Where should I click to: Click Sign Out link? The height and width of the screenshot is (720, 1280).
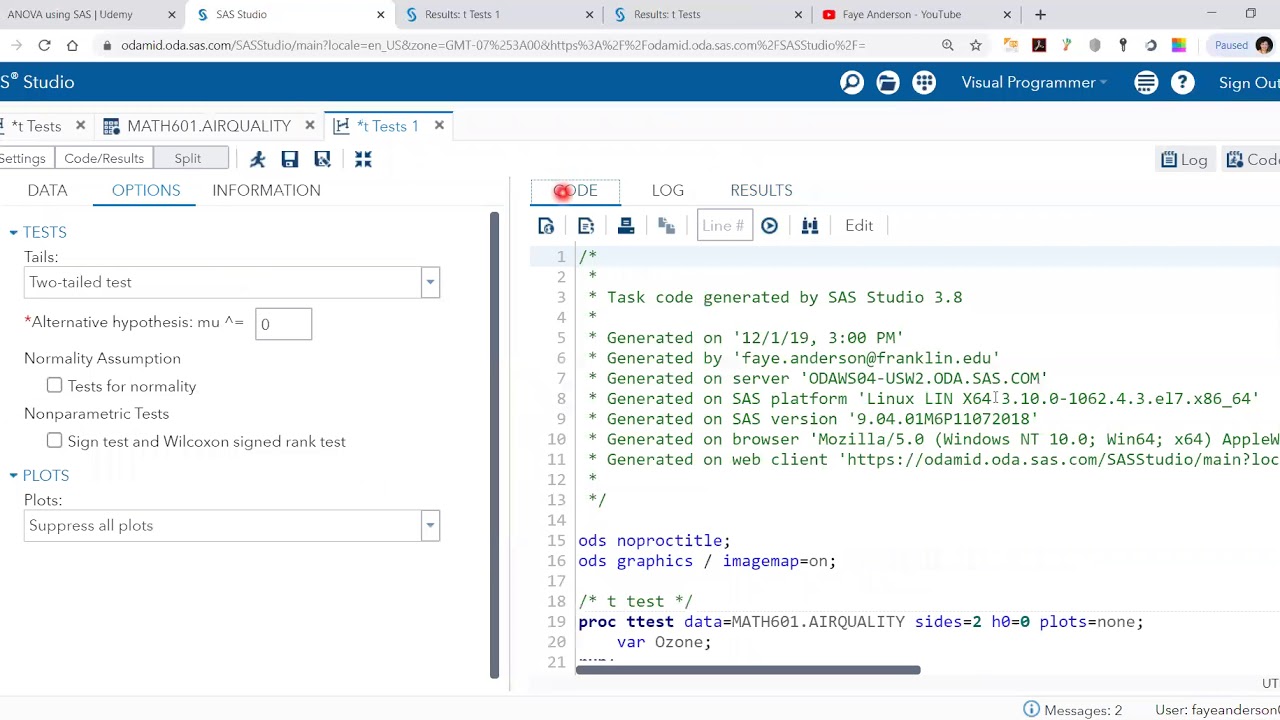pos(1248,83)
